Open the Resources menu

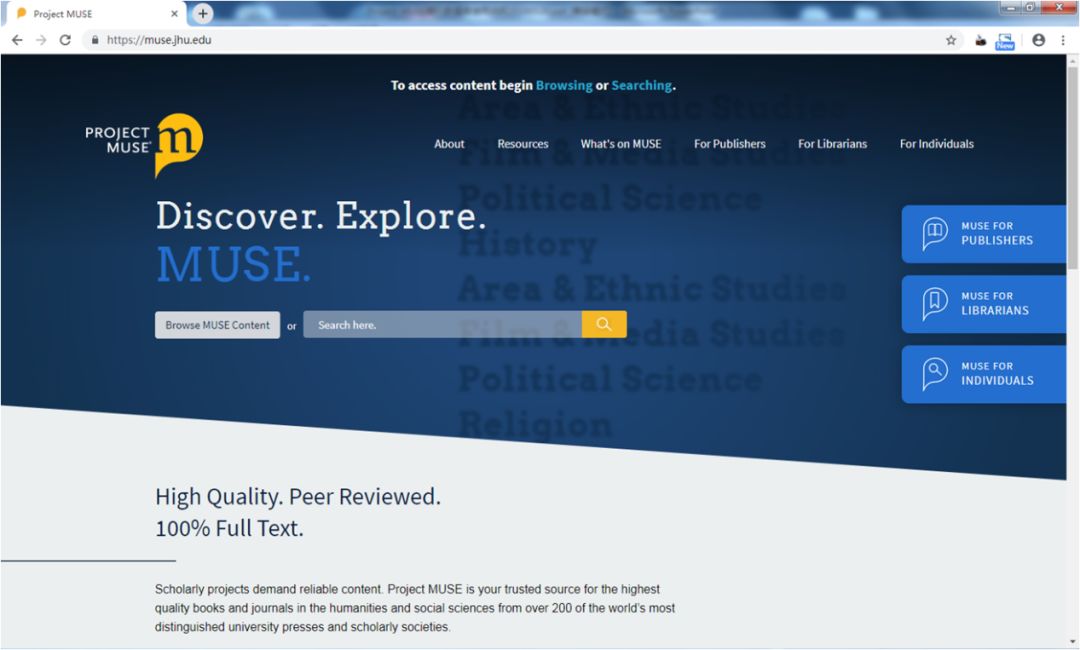[x=523, y=144]
